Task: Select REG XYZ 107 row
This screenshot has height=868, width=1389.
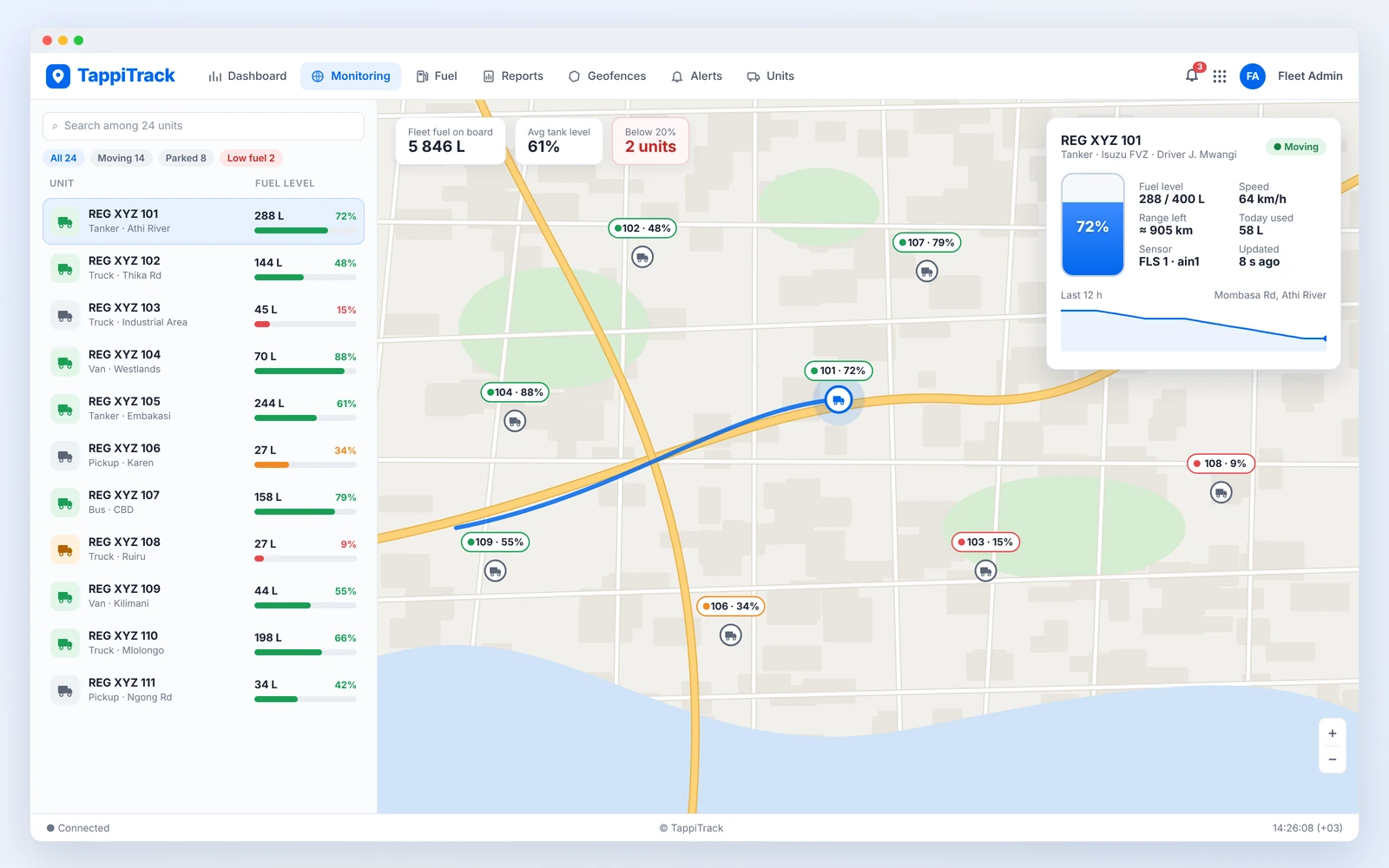Action: 203,503
